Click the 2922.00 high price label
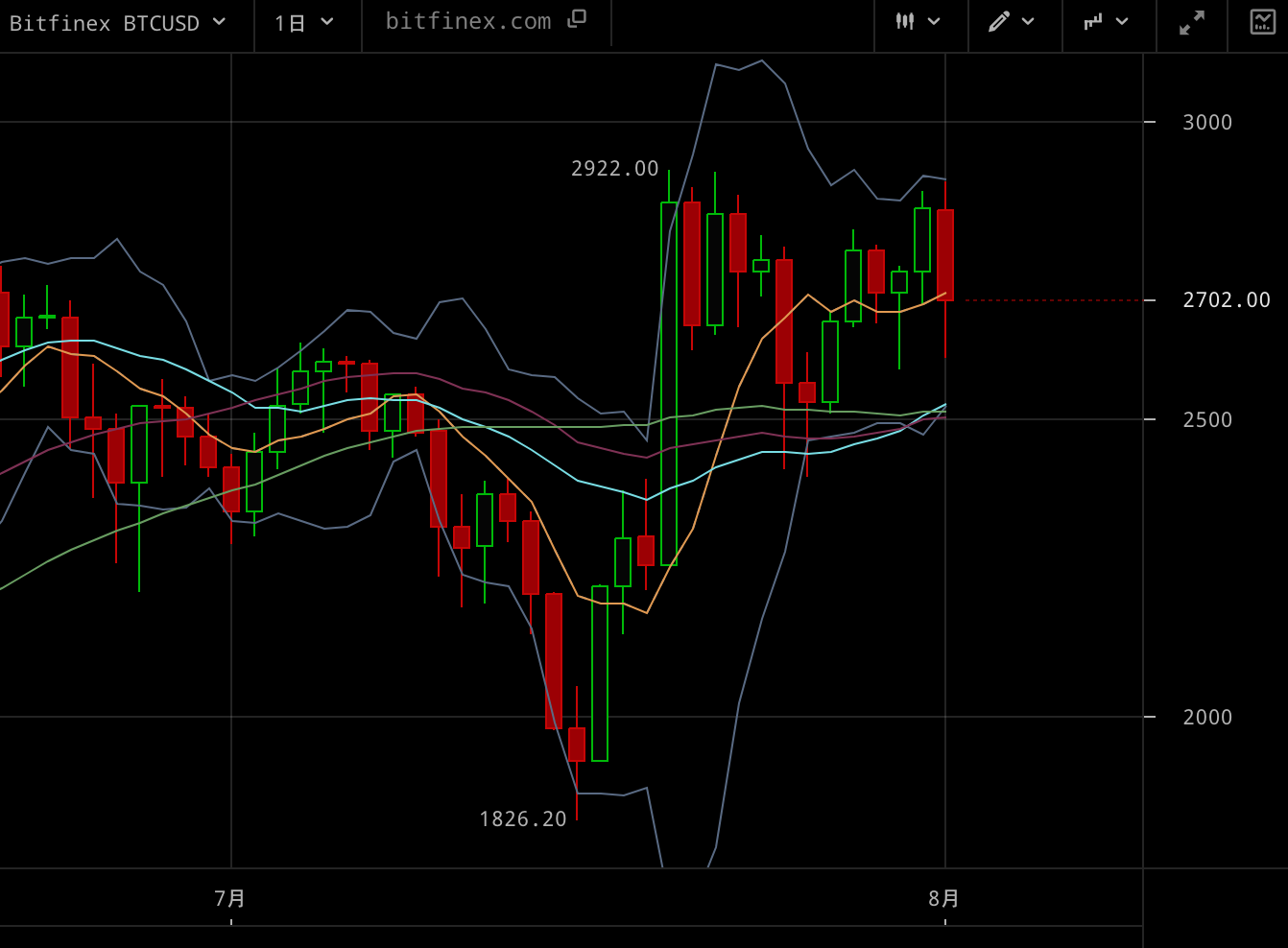 615,169
